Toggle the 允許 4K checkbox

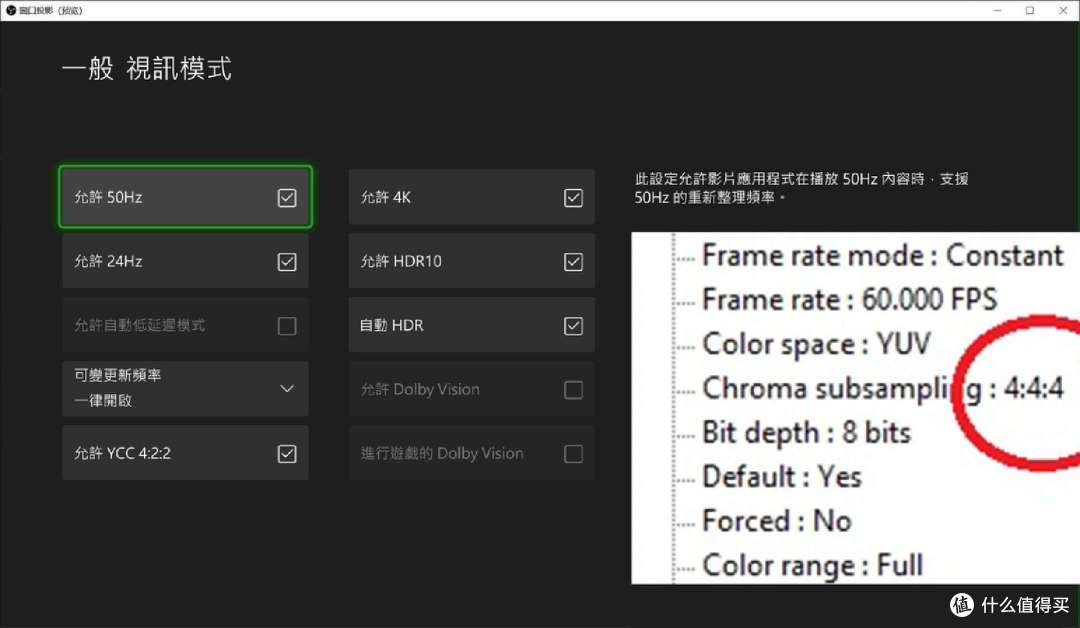(573, 198)
